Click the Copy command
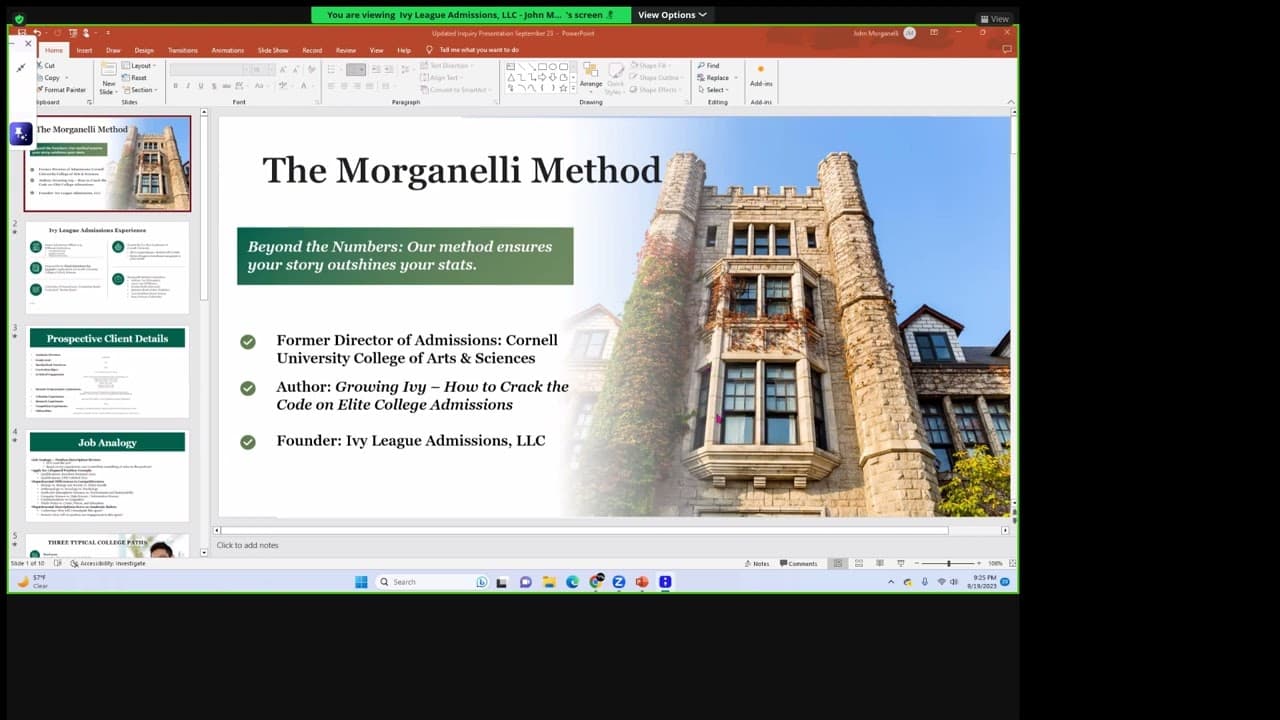Screen dimensions: 1280x720 [48, 77]
